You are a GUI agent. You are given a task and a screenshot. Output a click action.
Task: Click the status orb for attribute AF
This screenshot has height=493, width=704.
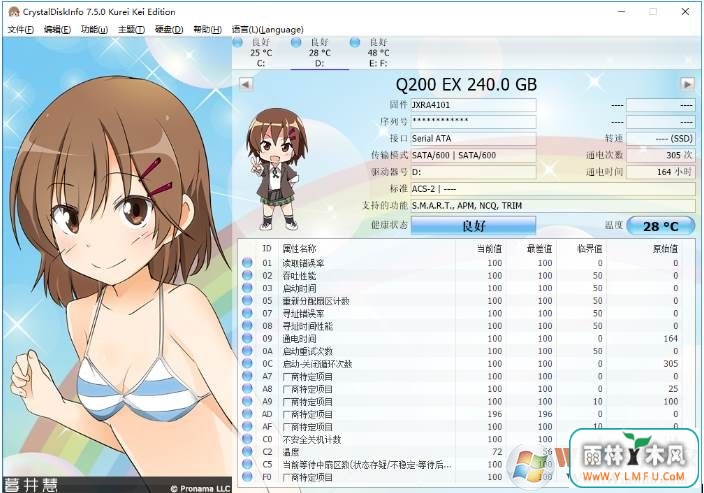(x=247, y=426)
